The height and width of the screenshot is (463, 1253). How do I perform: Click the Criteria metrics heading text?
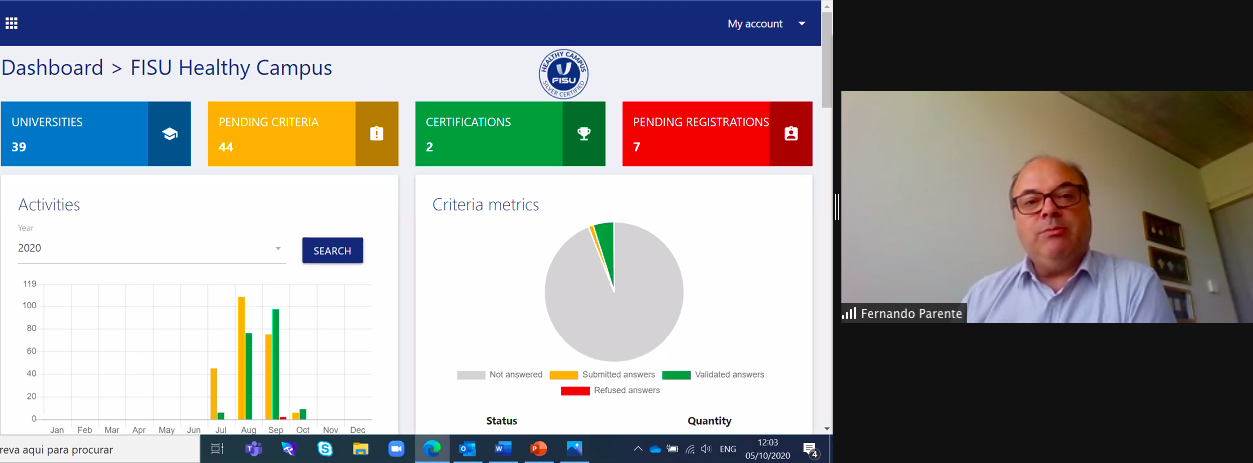(486, 205)
